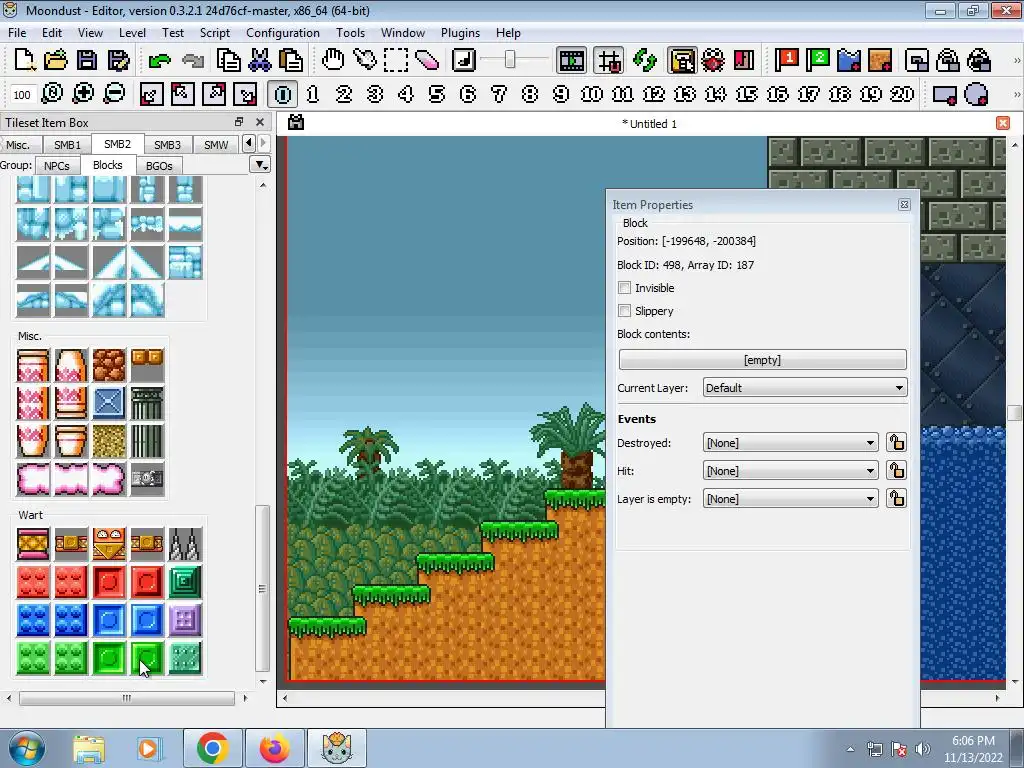
Task: Select the eraser tool
Action: click(426, 60)
